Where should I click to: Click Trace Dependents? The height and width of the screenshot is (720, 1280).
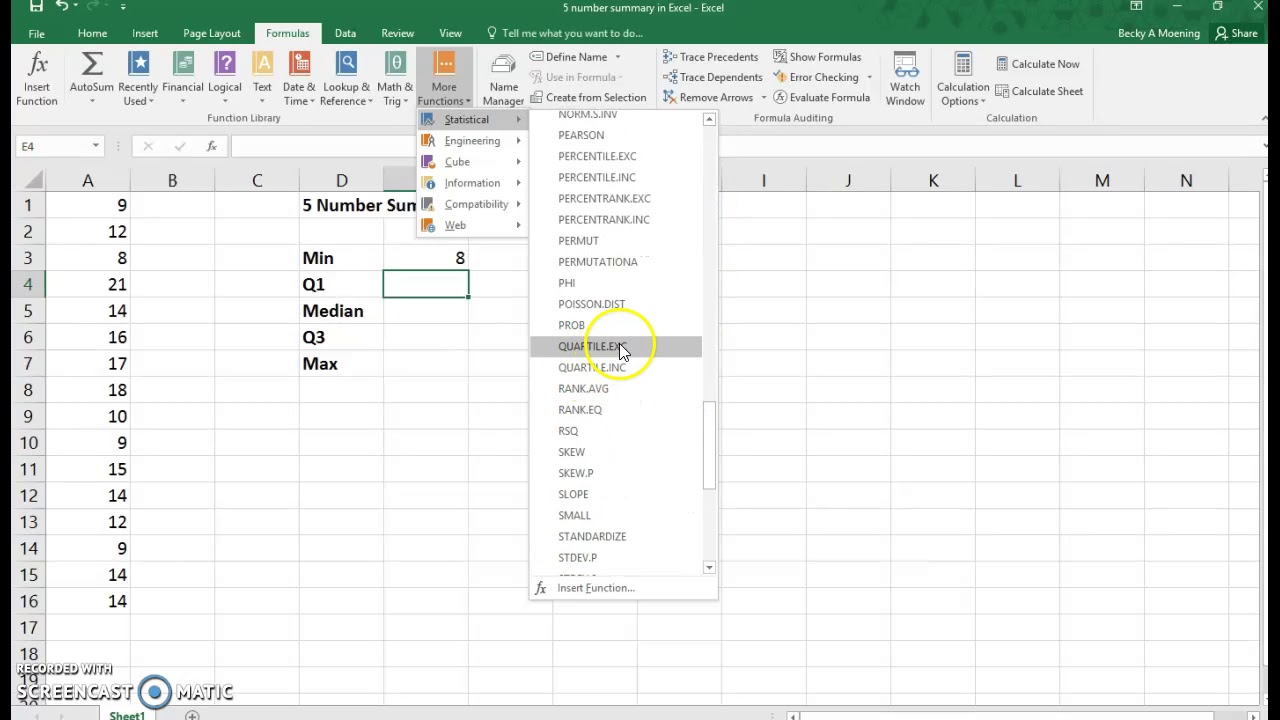click(712, 77)
